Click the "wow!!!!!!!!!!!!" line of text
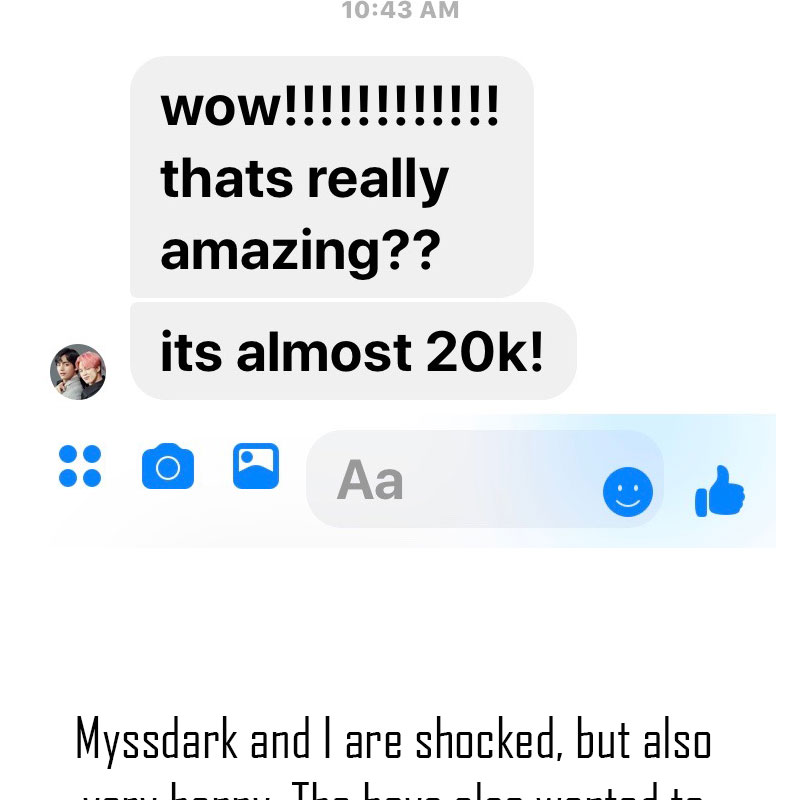This screenshot has width=800, height=800. pyautogui.click(x=330, y=107)
